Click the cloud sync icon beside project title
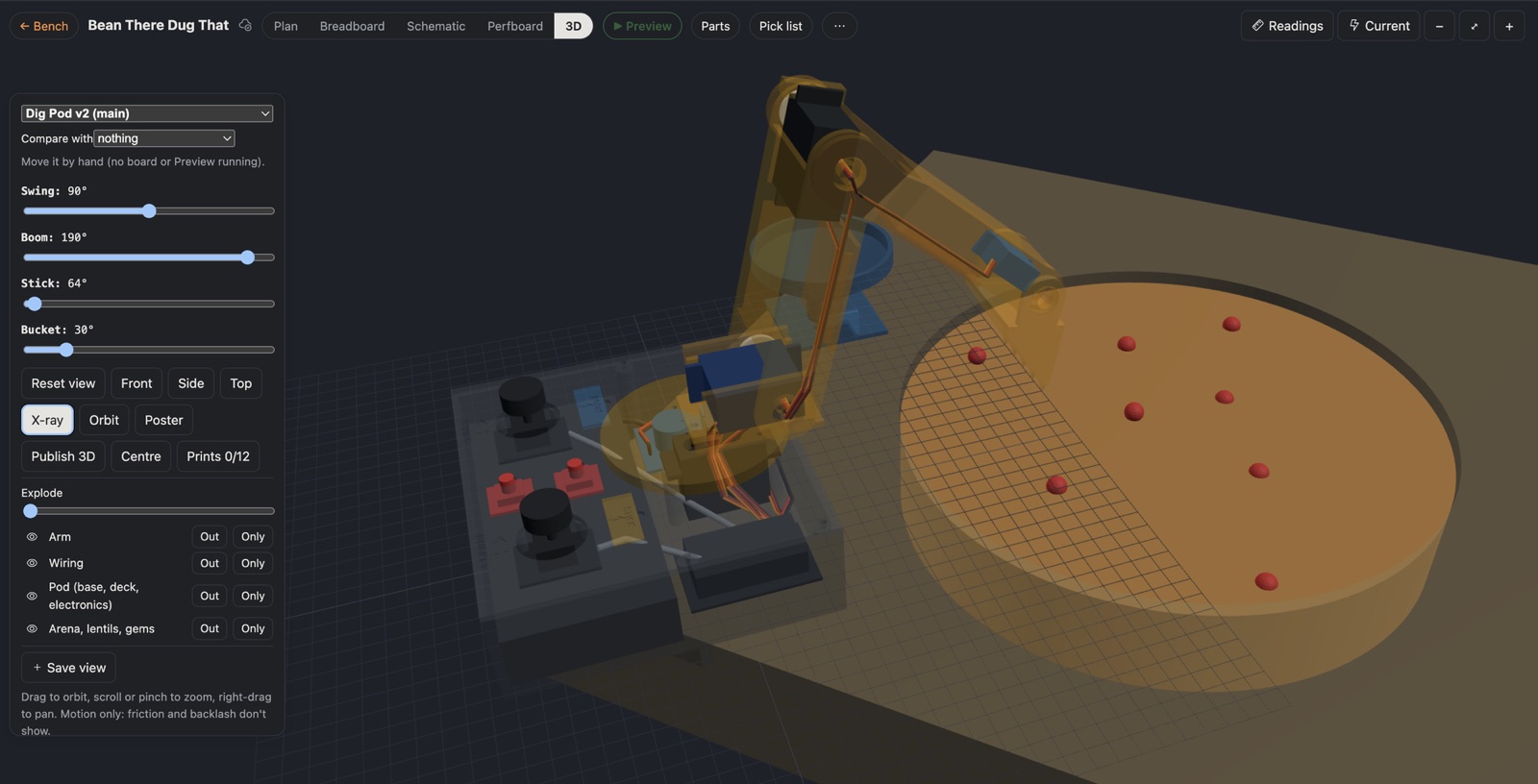Viewport: 1538px width, 784px height. (x=245, y=26)
